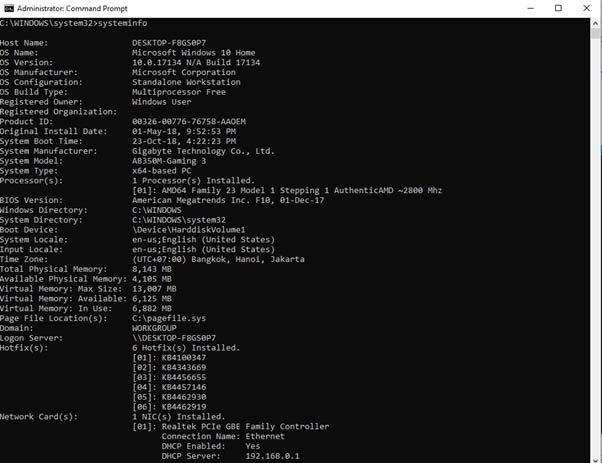Viewport: 602px width, 463px height.
Task: Click '1 NIC(s) Installed.' line
Action: coord(179,417)
